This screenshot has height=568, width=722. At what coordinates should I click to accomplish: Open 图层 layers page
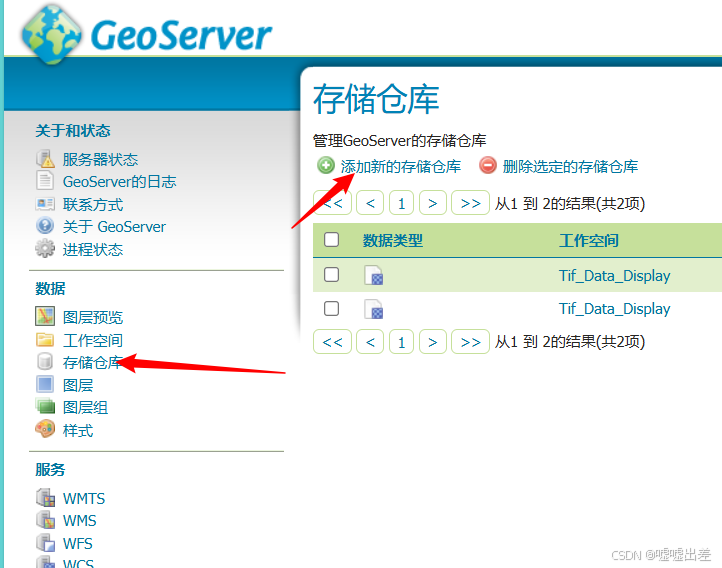(x=78, y=385)
